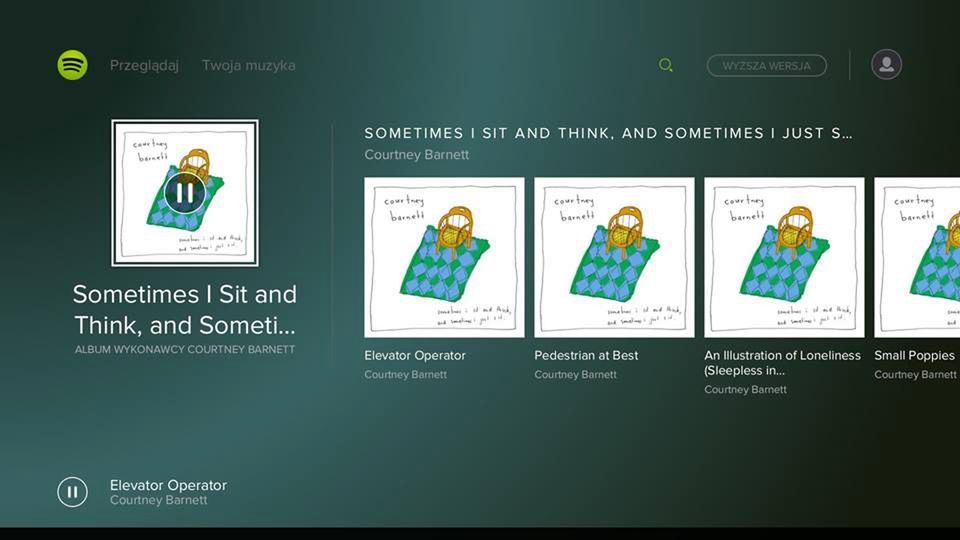Screen dimensions: 960x540
Task: Open Courtney Barnett artist link under album heading
Action: click(416, 155)
